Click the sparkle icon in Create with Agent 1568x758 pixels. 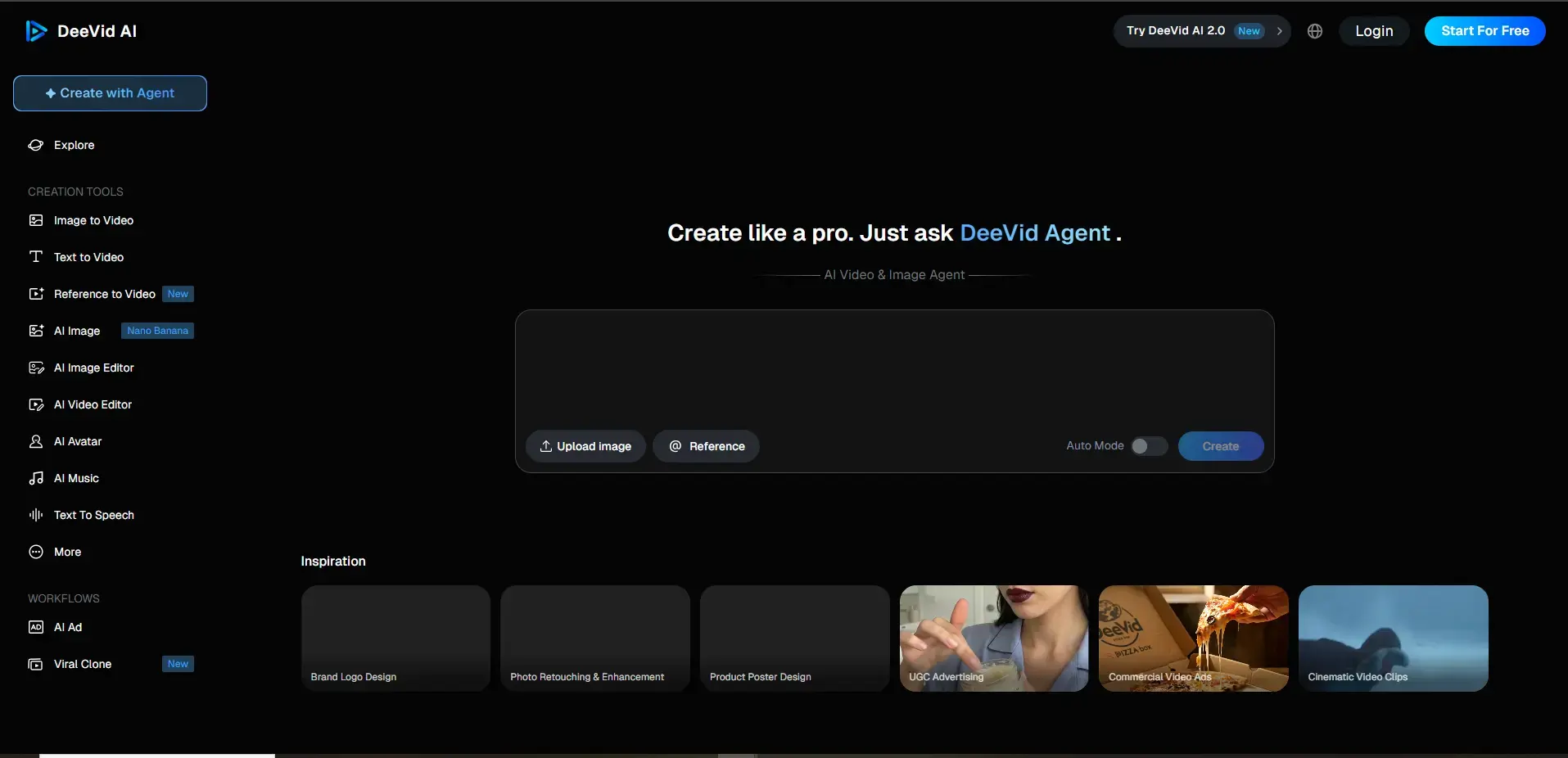click(51, 93)
